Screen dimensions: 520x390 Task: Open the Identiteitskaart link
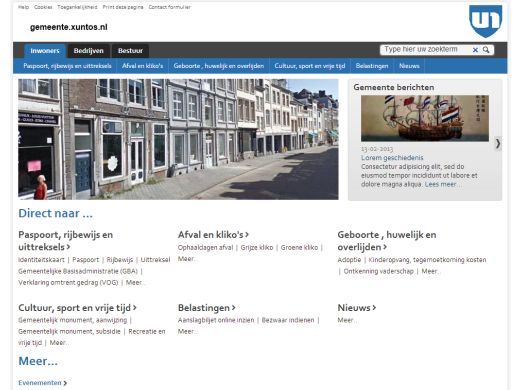pos(41,260)
